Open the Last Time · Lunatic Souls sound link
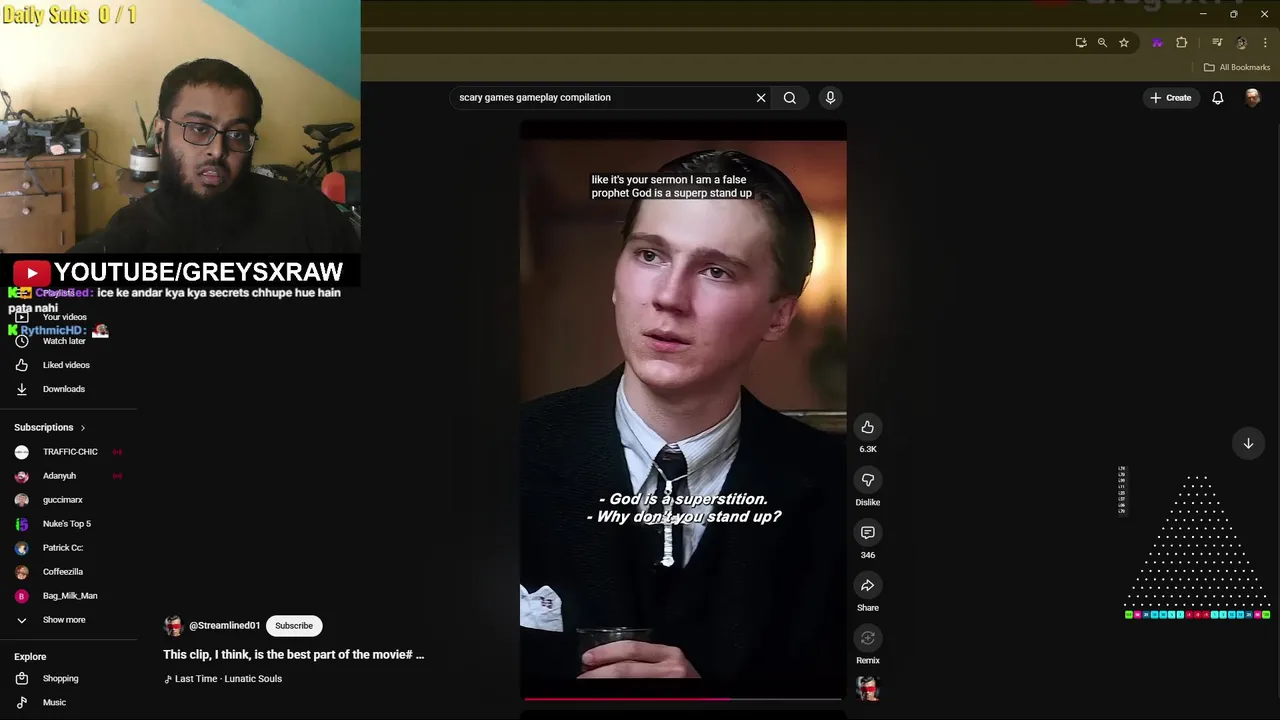Screen dimensions: 1280x720 [223, 679]
